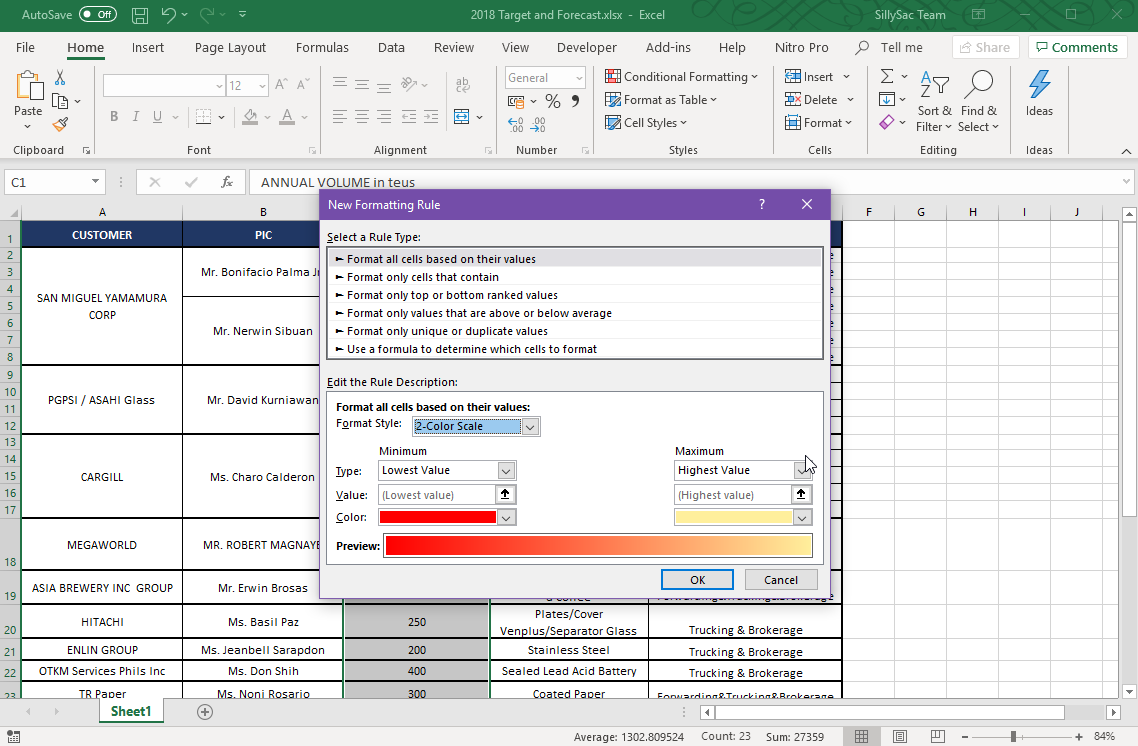Click the Undo arrow icon
The width and height of the screenshot is (1138, 746).
point(169,15)
